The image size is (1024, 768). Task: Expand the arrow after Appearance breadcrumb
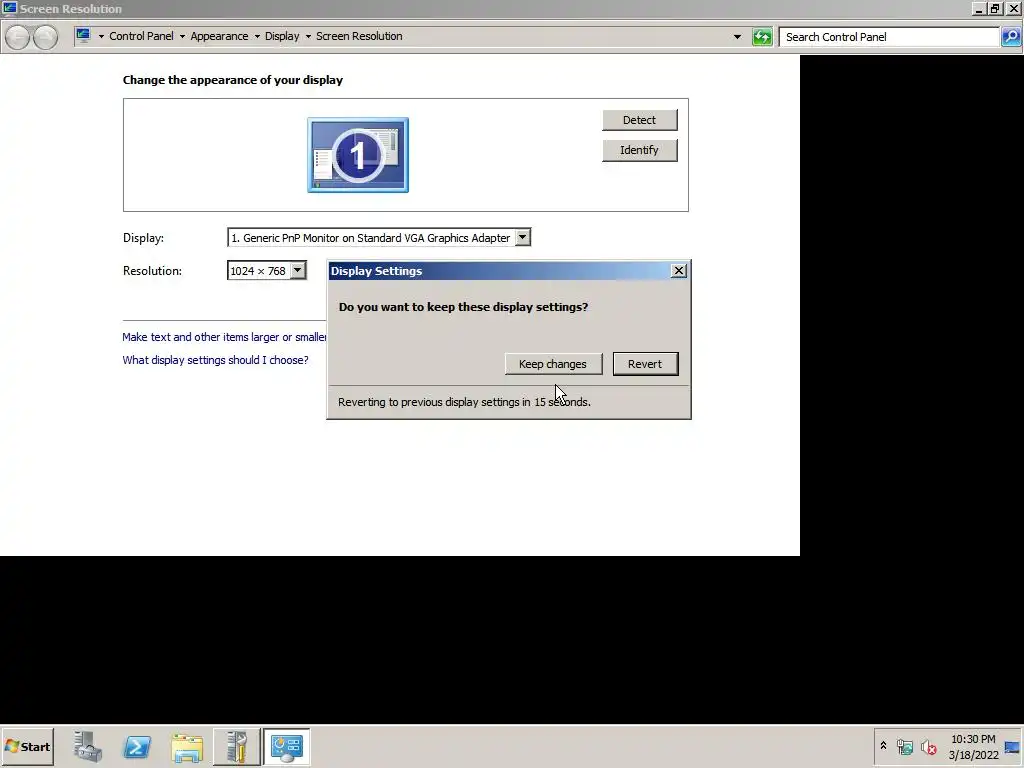(257, 37)
